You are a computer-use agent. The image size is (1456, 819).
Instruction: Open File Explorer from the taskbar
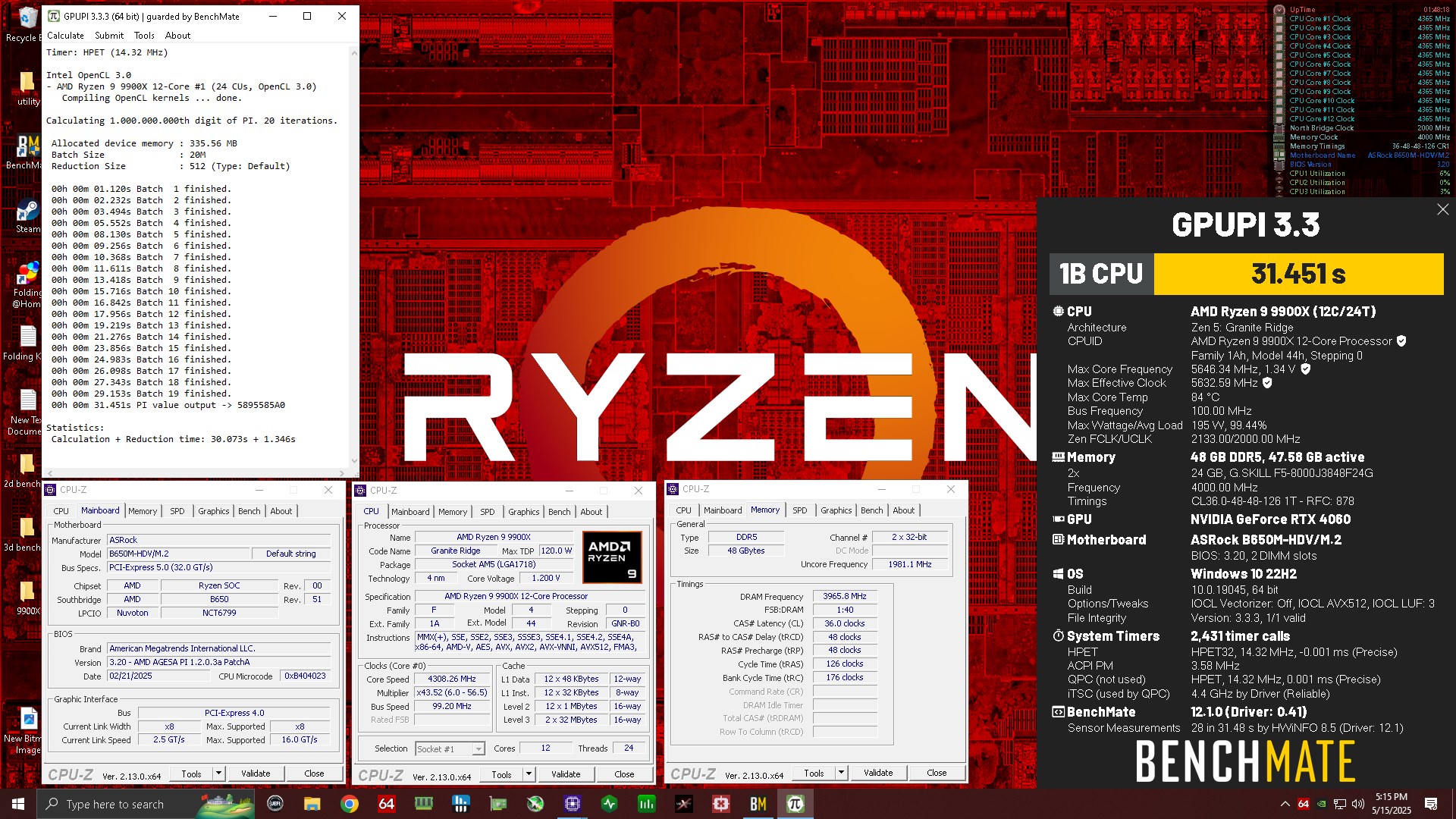[312, 804]
